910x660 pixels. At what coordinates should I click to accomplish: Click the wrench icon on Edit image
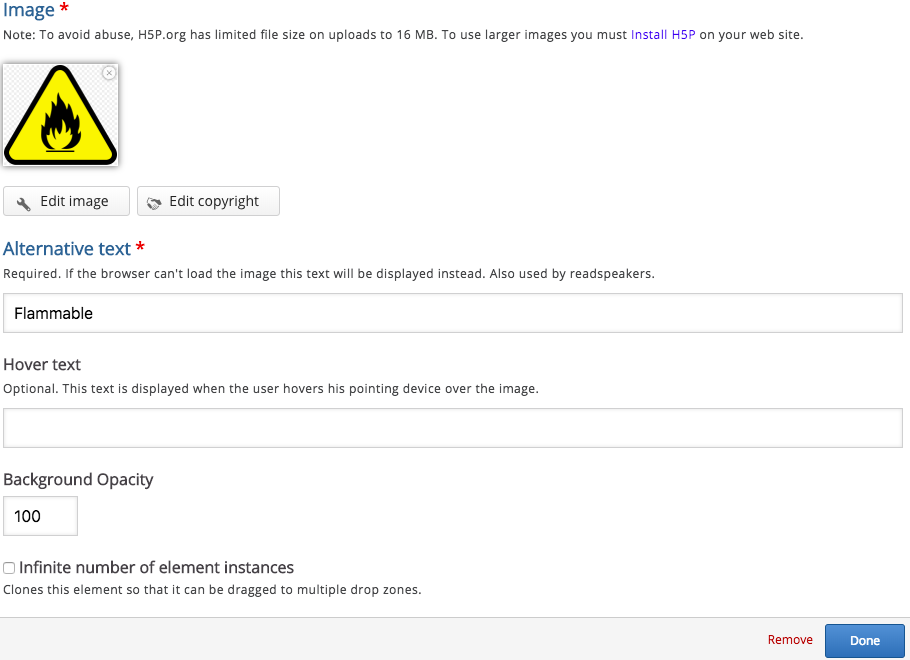pos(23,203)
